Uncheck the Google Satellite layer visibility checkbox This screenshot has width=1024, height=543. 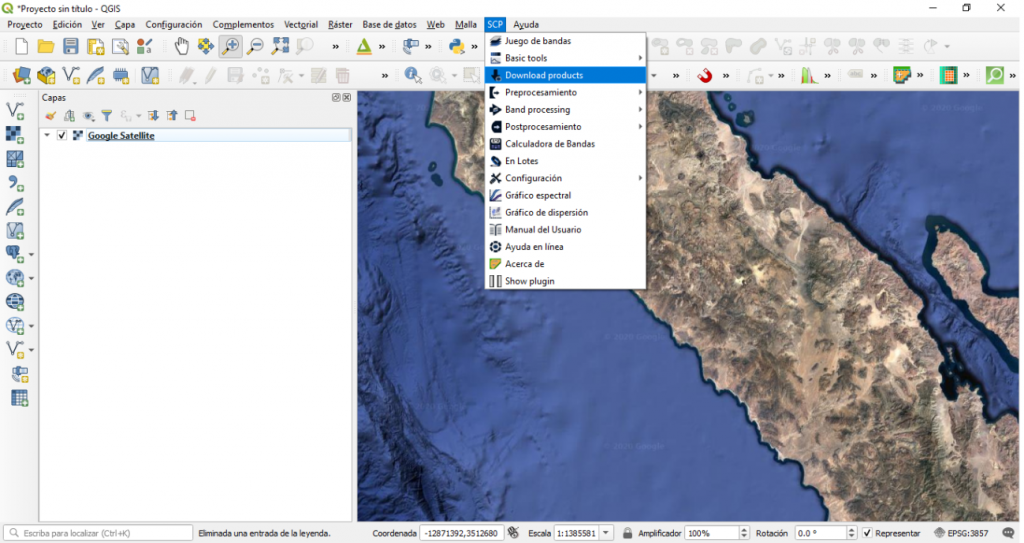pyautogui.click(x=62, y=136)
